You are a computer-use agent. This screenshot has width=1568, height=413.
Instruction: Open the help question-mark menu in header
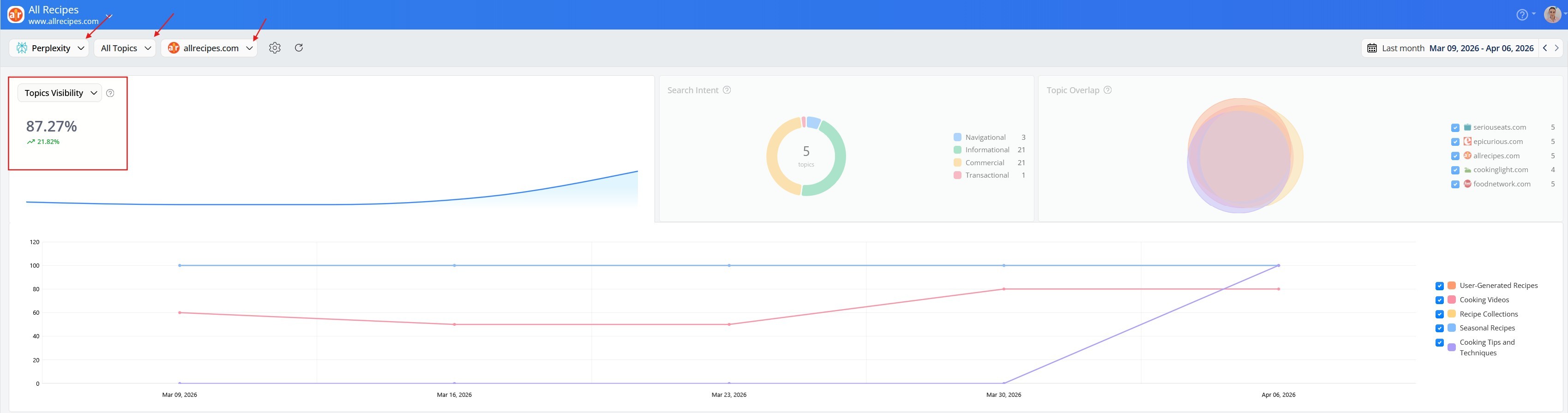pyautogui.click(x=1522, y=15)
